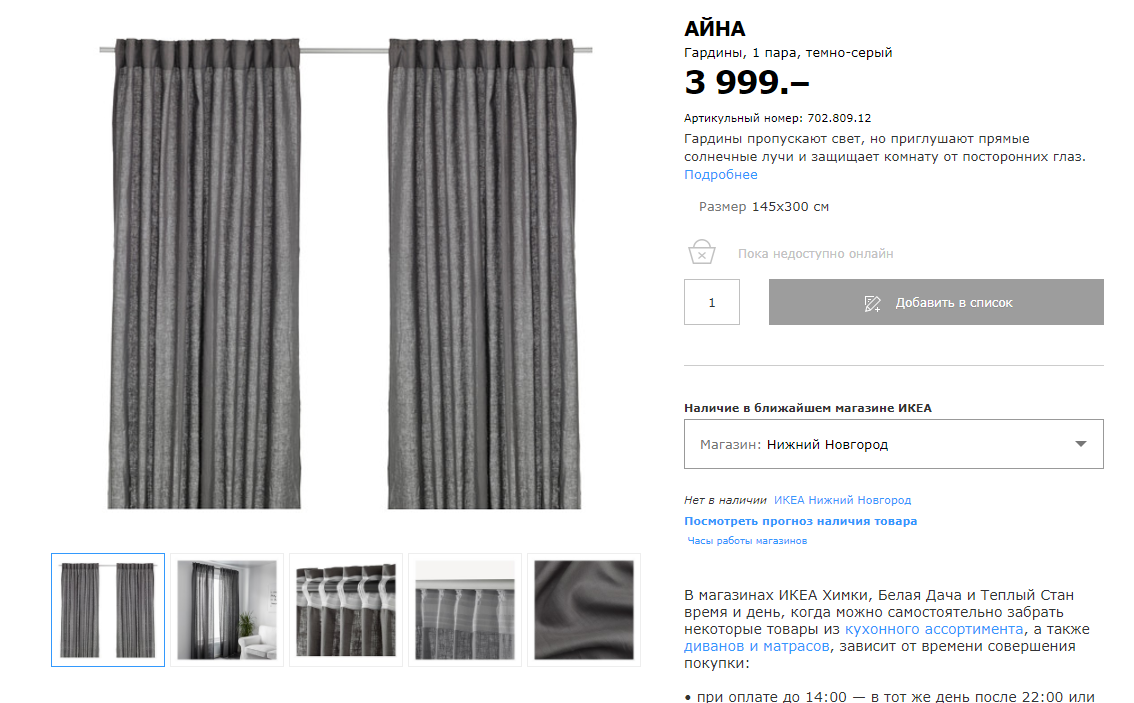The width and height of the screenshot is (1134, 703).
Task: Open the Часы работы магазинов link
Action: (747, 540)
